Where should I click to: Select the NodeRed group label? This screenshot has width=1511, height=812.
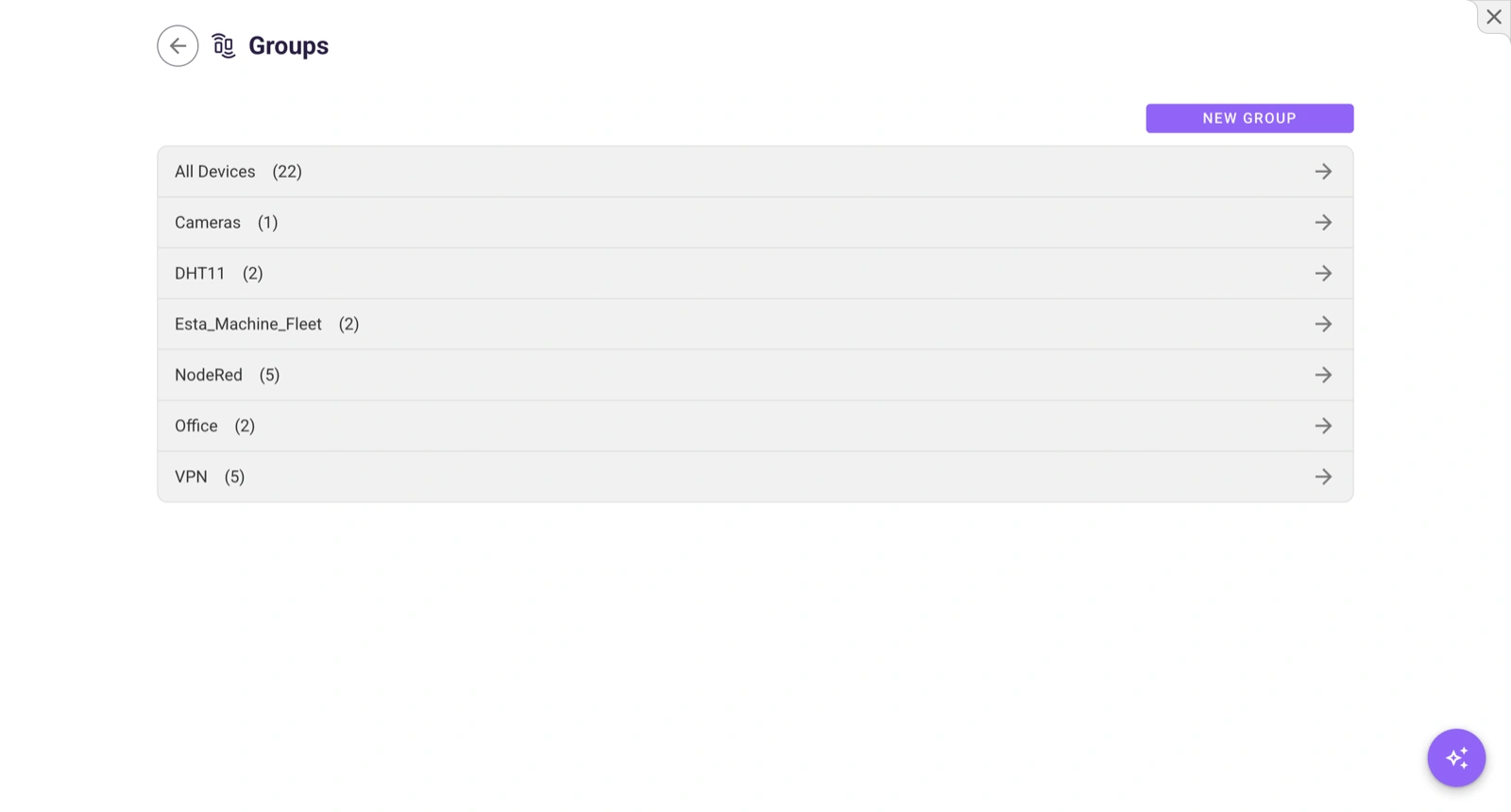(209, 375)
